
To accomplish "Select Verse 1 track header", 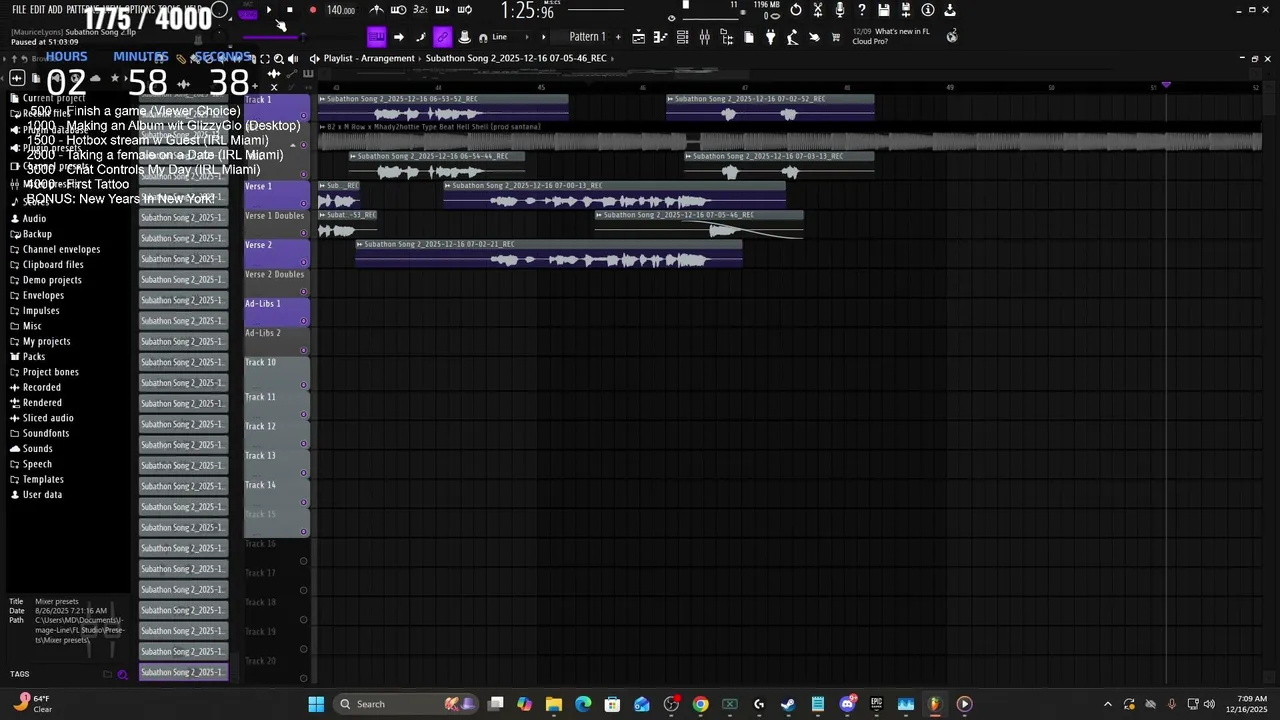I will coord(276,195).
